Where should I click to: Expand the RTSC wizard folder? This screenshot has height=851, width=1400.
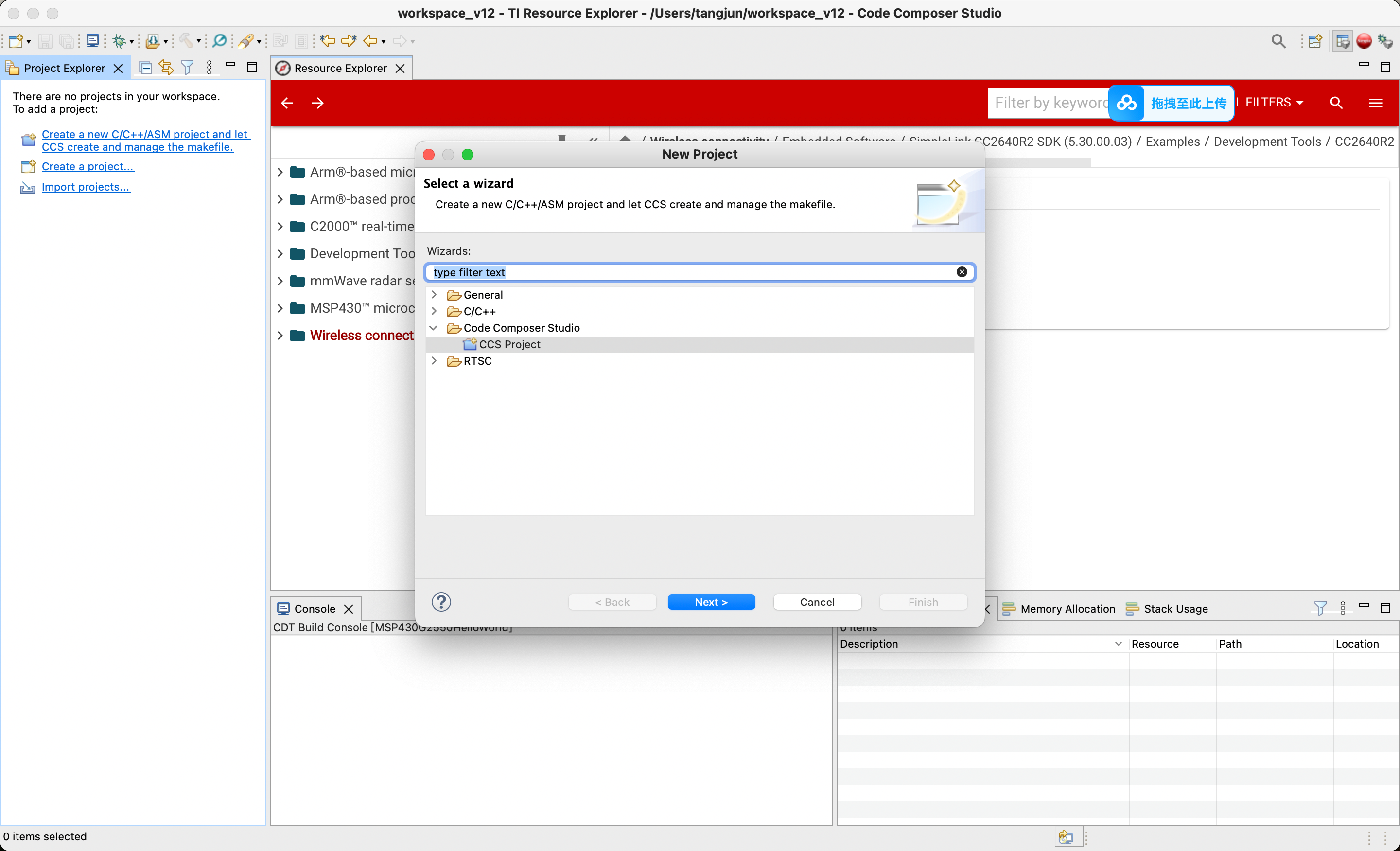(434, 360)
